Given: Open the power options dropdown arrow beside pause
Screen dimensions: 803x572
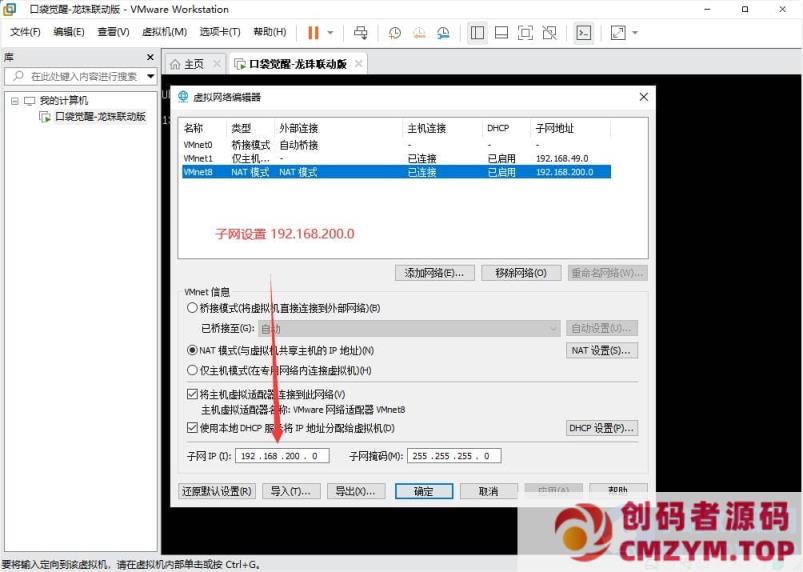Looking at the screenshot, I should (x=330, y=33).
